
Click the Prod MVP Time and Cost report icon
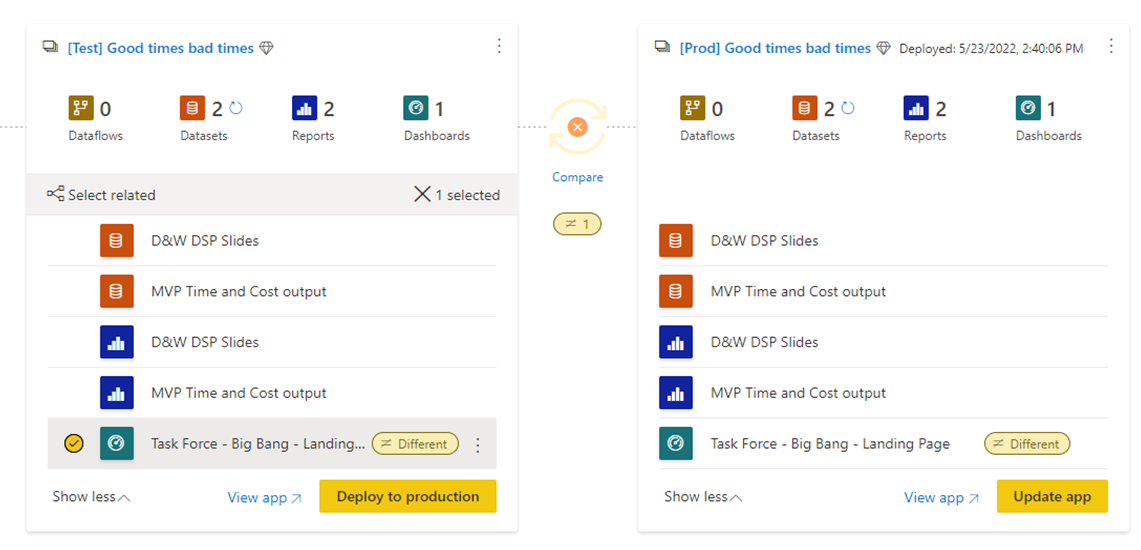click(x=676, y=393)
